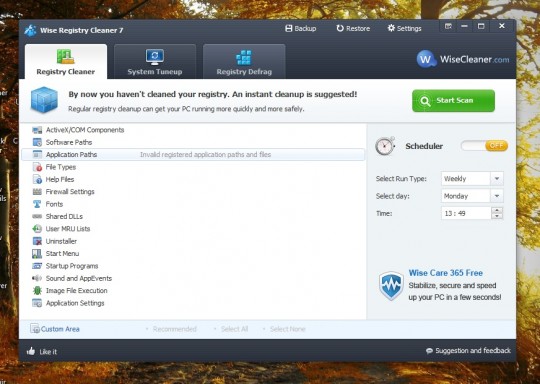This screenshot has width=540, height=384.
Task: Open the Select day dropdown arrow
Action: pos(497,196)
